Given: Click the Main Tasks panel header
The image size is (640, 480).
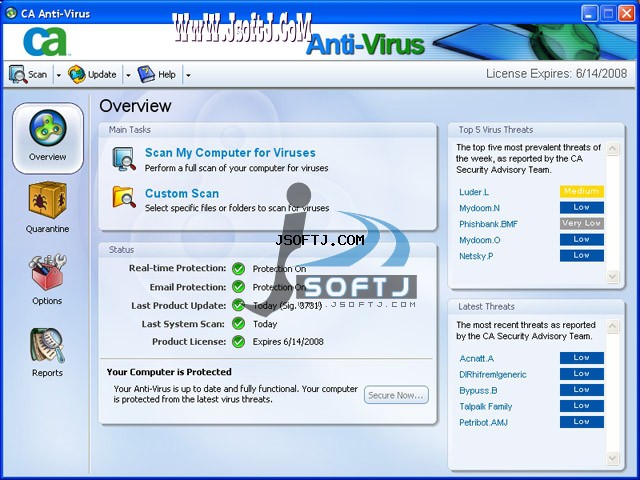Looking at the screenshot, I should [x=268, y=130].
